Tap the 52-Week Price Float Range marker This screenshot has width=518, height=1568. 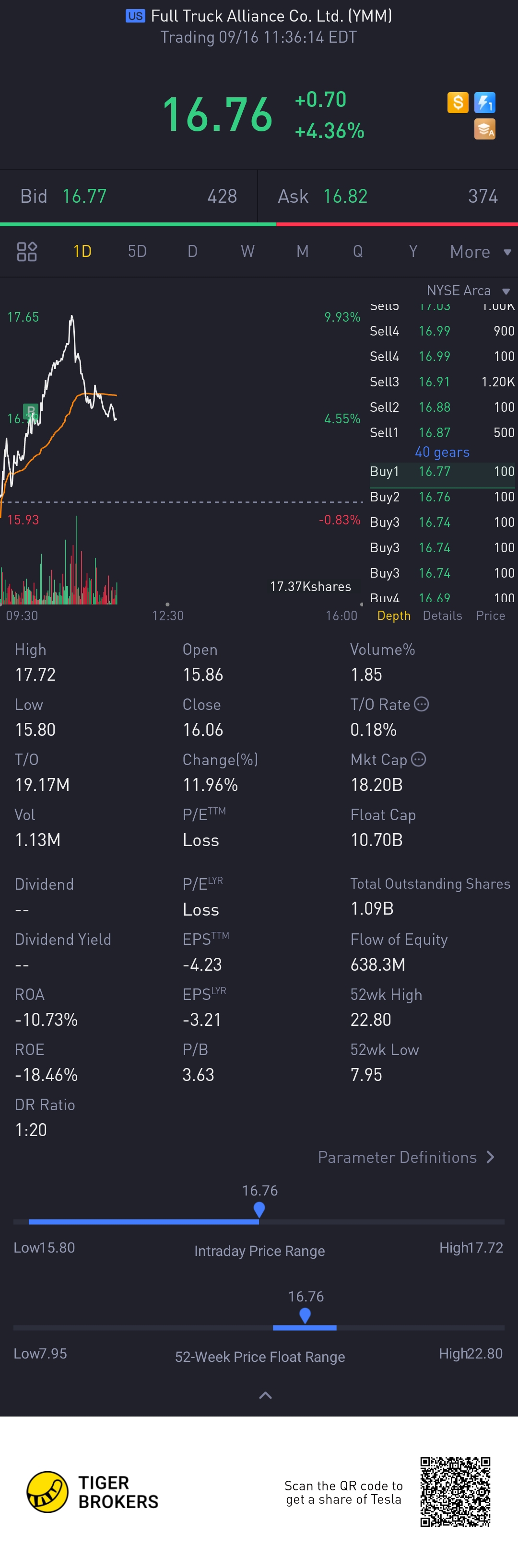(305, 1315)
